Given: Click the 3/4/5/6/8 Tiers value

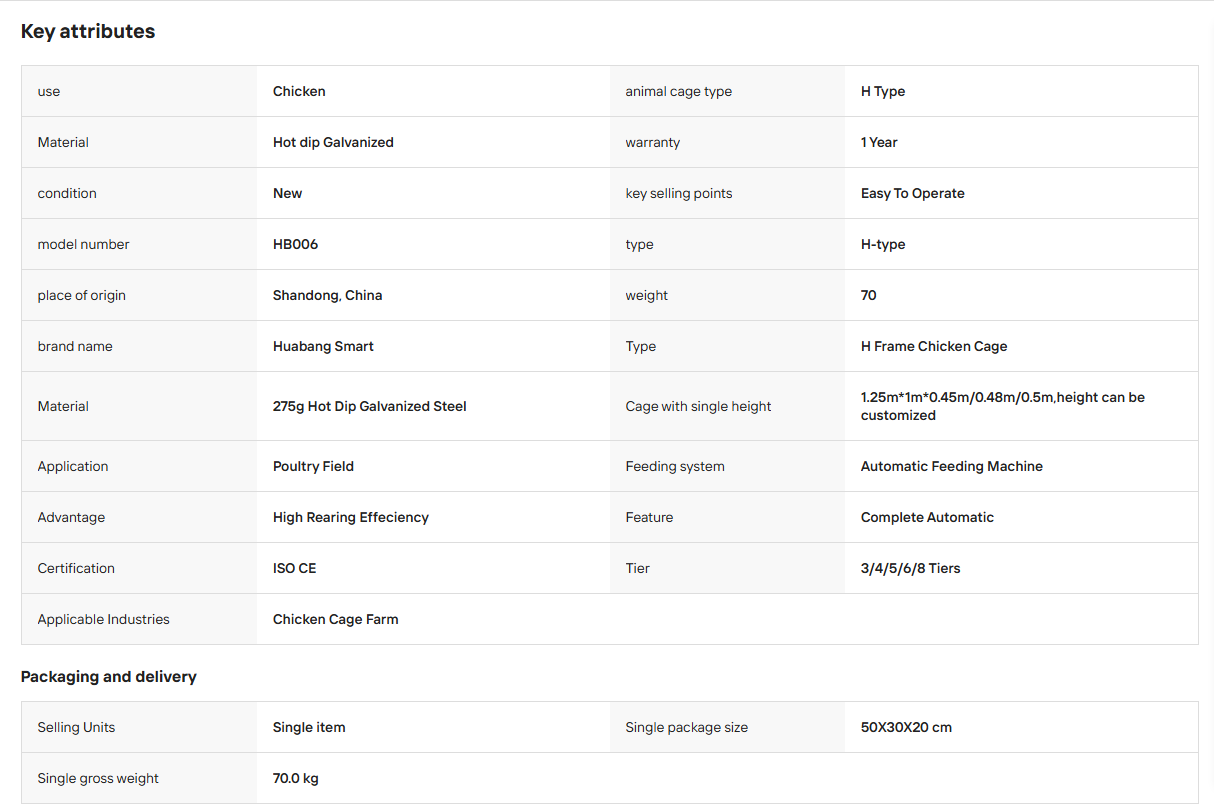Looking at the screenshot, I should [910, 568].
